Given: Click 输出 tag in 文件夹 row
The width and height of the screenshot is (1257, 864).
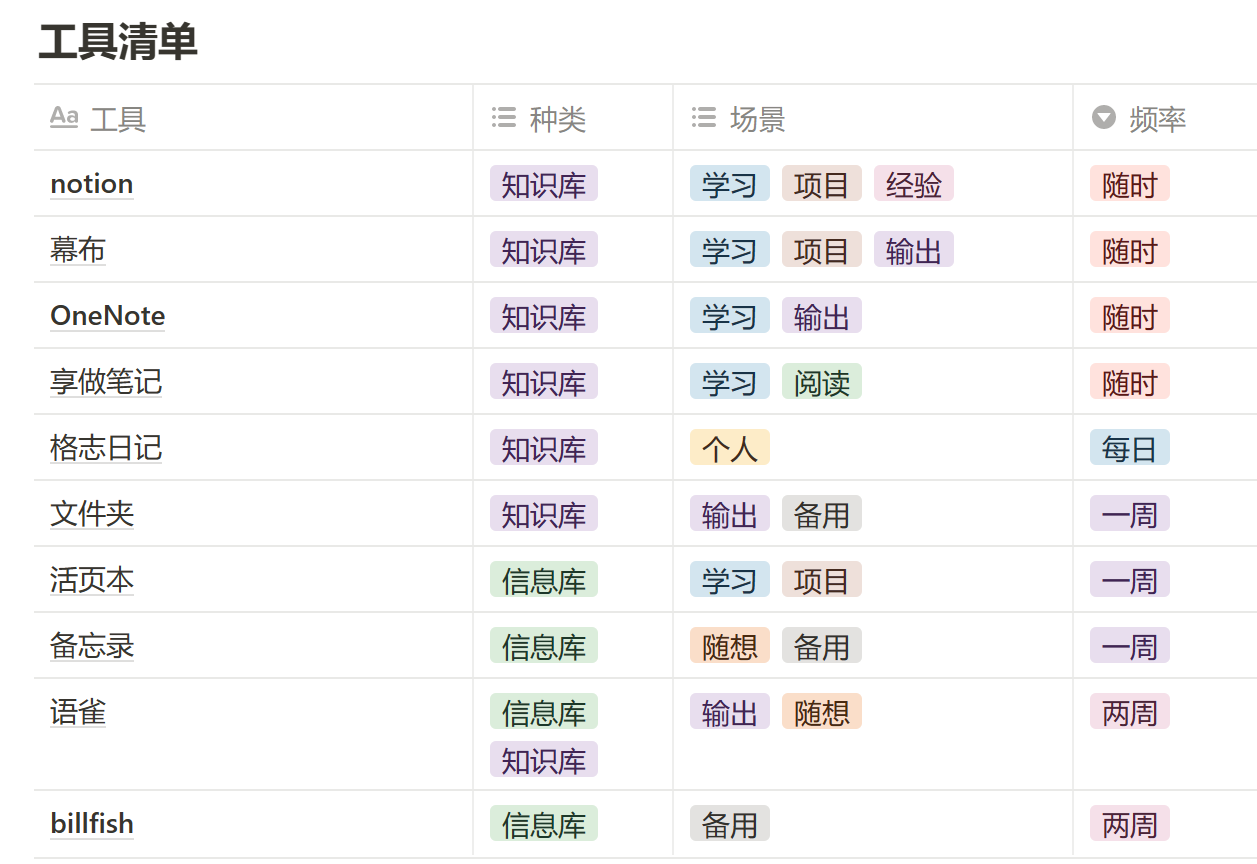Looking at the screenshot, I should 730,514.
